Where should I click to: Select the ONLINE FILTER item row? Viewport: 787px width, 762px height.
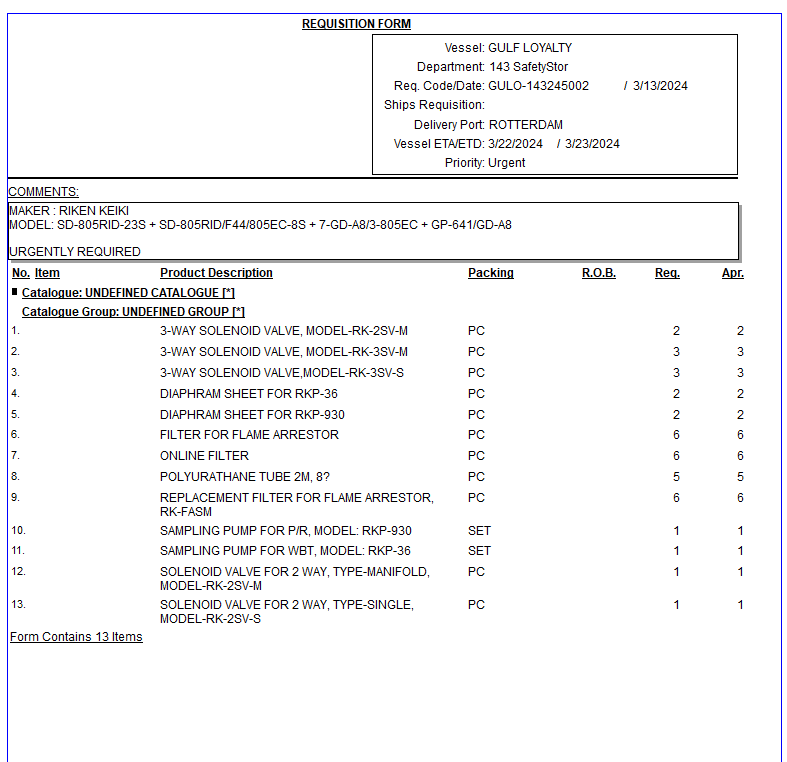[204, 456]
